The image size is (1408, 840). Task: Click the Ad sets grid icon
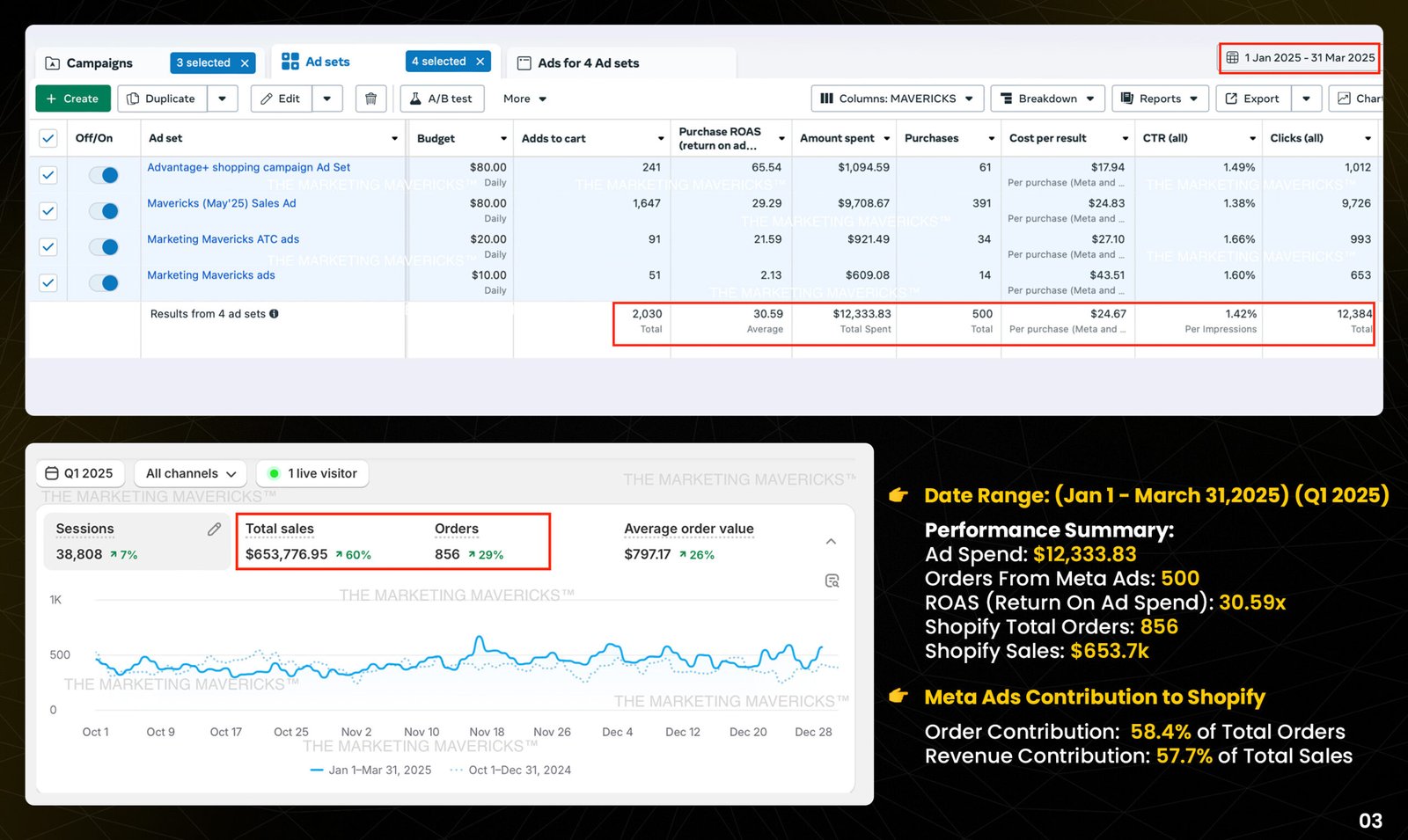290,62
